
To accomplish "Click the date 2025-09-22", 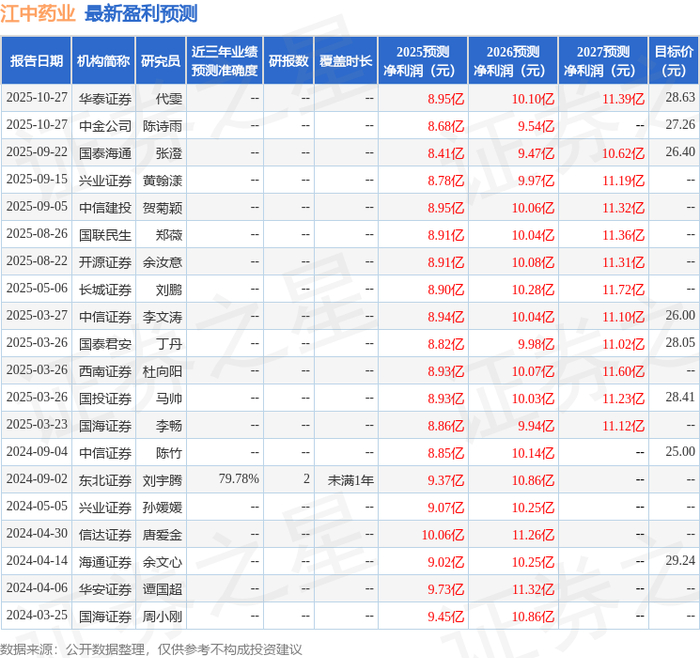I will click(37, 152).
